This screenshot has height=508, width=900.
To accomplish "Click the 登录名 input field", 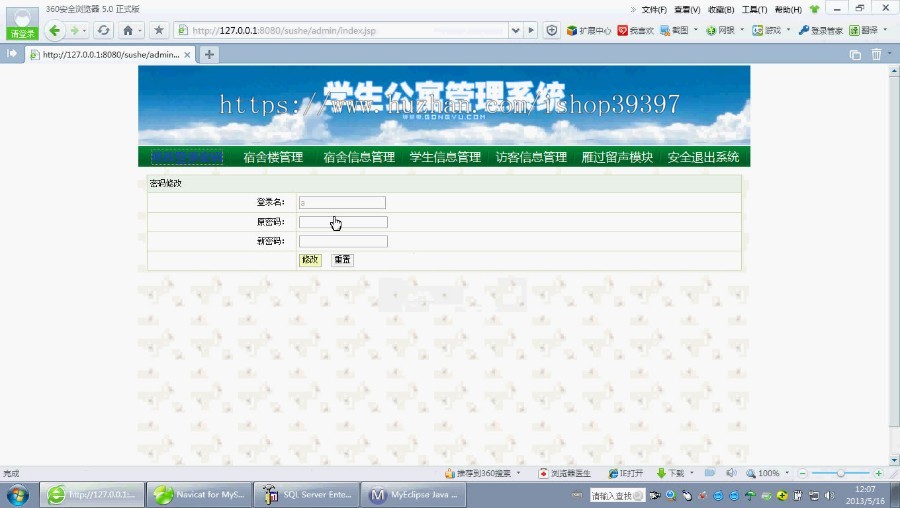I will click(342, 203).
